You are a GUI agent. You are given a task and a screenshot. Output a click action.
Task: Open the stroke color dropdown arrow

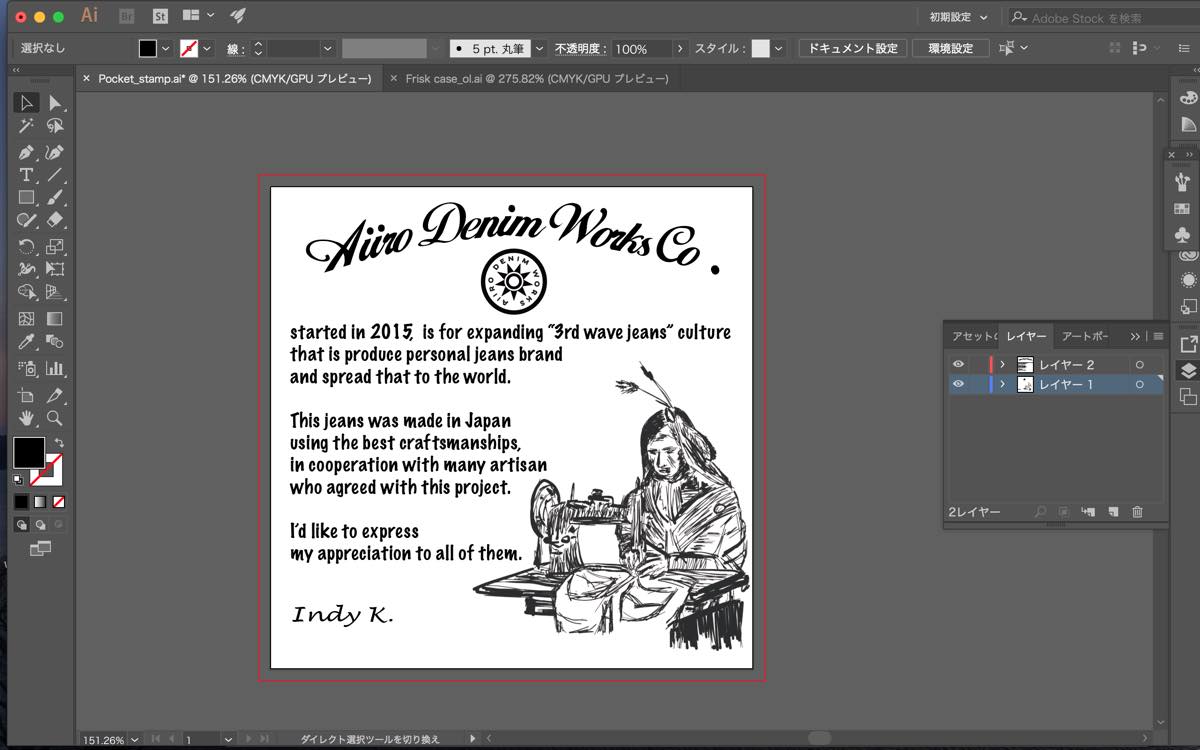click(207, 48)
